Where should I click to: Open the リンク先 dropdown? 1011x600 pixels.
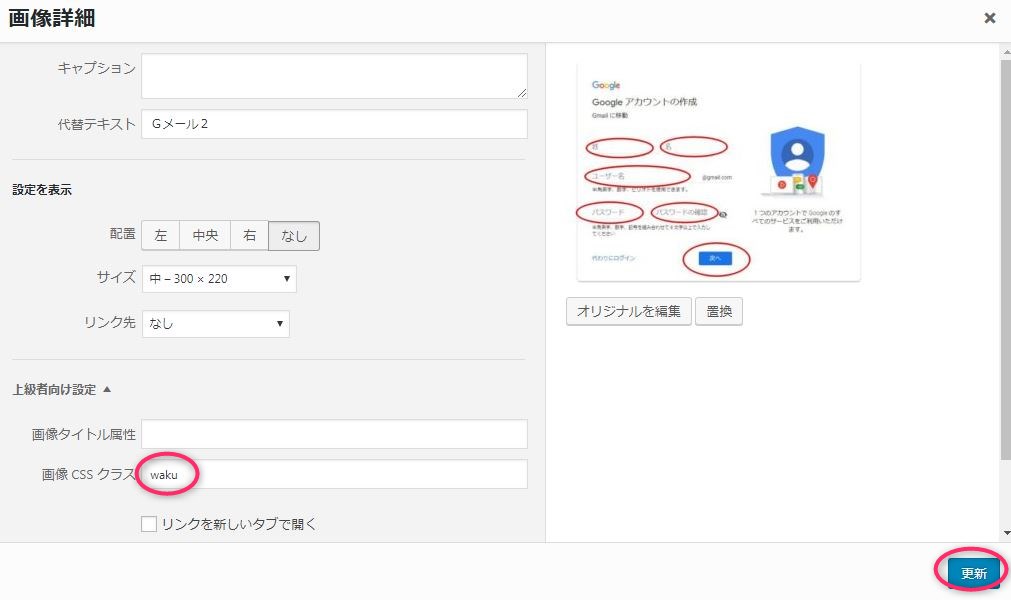215,324
